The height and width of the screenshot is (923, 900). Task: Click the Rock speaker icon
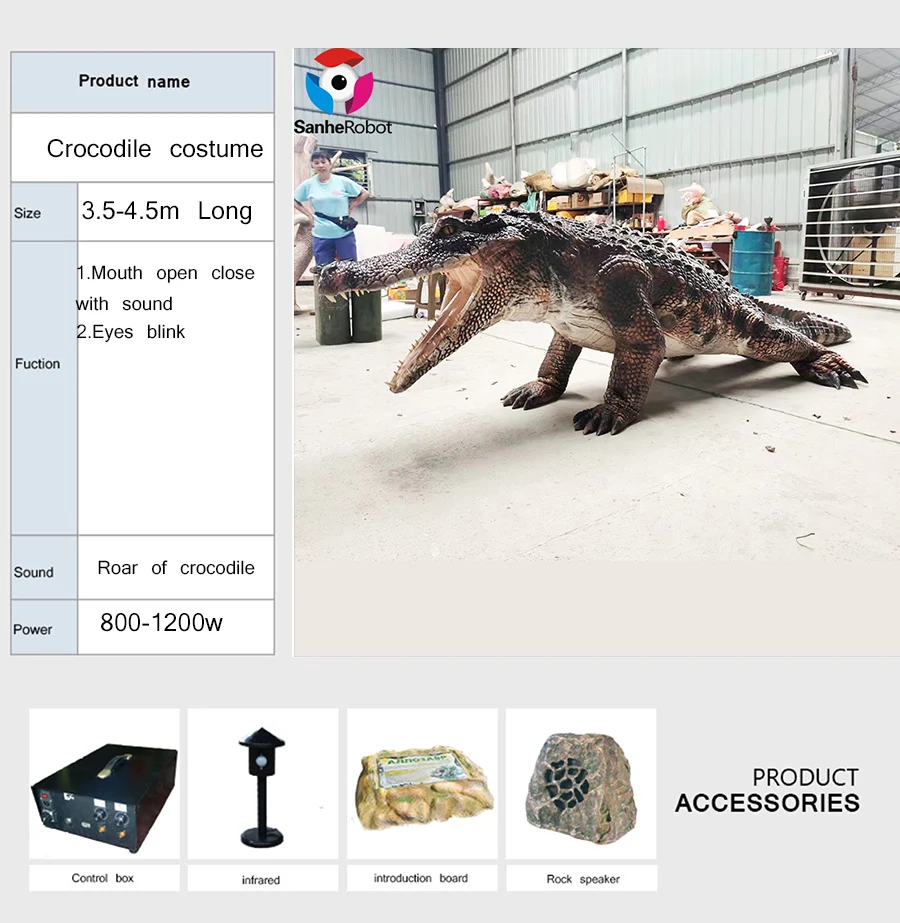click(x=580, y=785)
